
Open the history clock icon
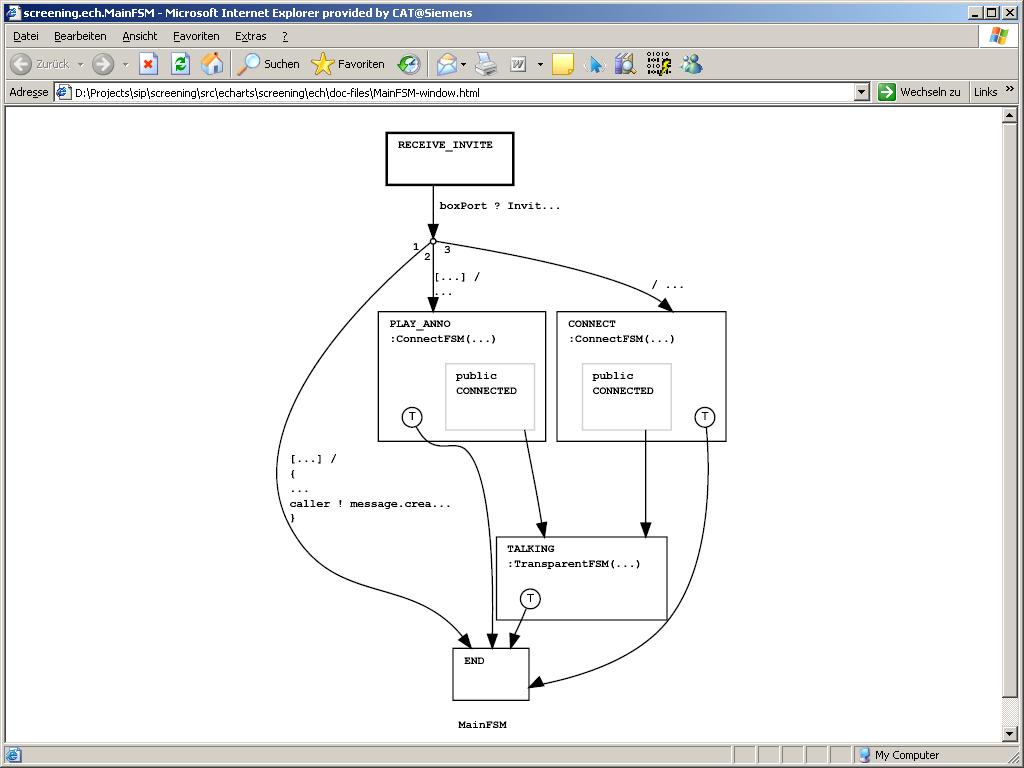click(409, 64)
